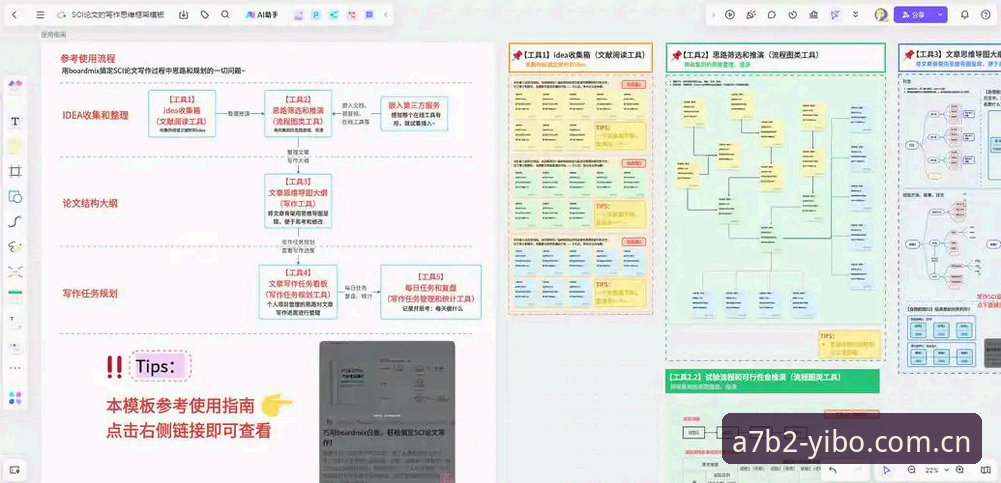1001x483 pixels.
Task: Select the yellow sticky note tool
Action: coord(15,146)
